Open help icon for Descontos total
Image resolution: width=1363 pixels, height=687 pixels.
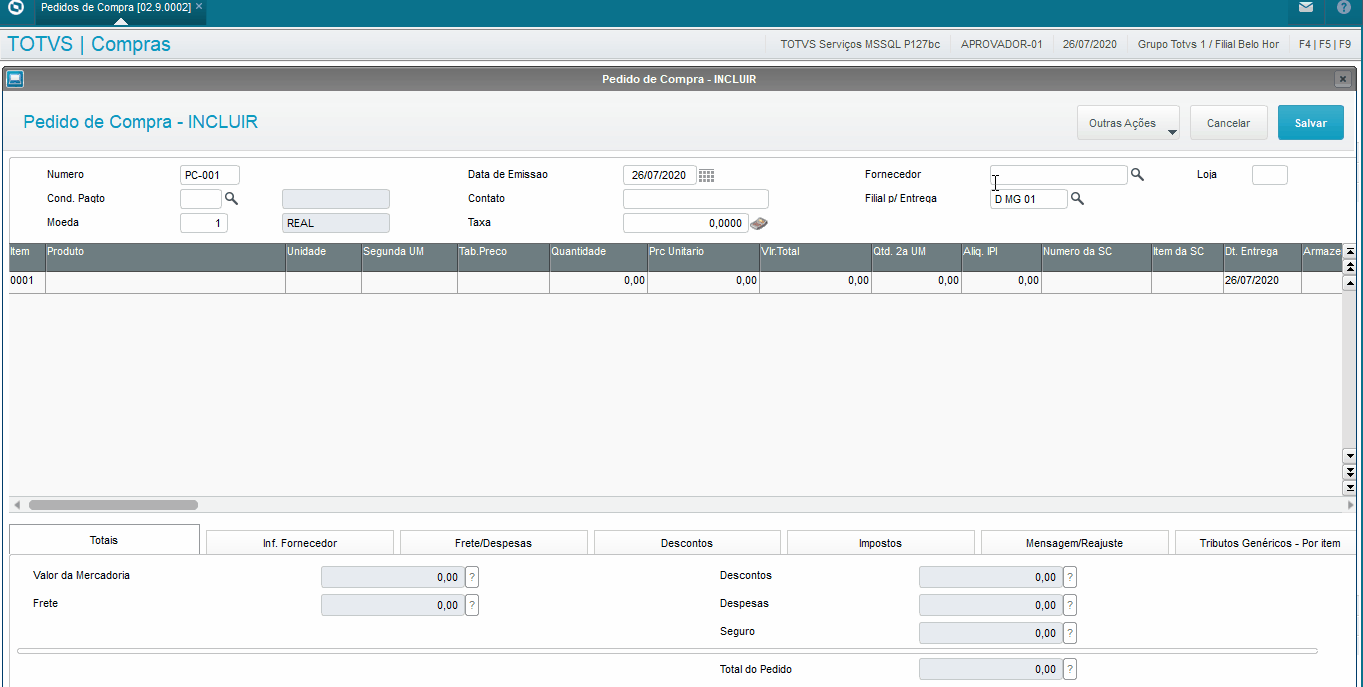(1070, 577)
